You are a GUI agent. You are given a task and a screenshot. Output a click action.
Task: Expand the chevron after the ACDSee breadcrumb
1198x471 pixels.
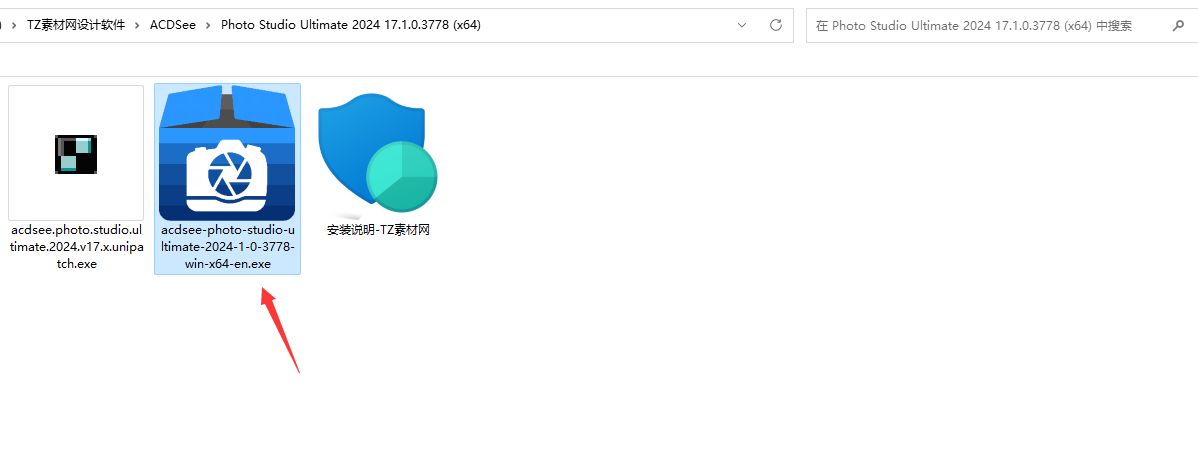209,25
